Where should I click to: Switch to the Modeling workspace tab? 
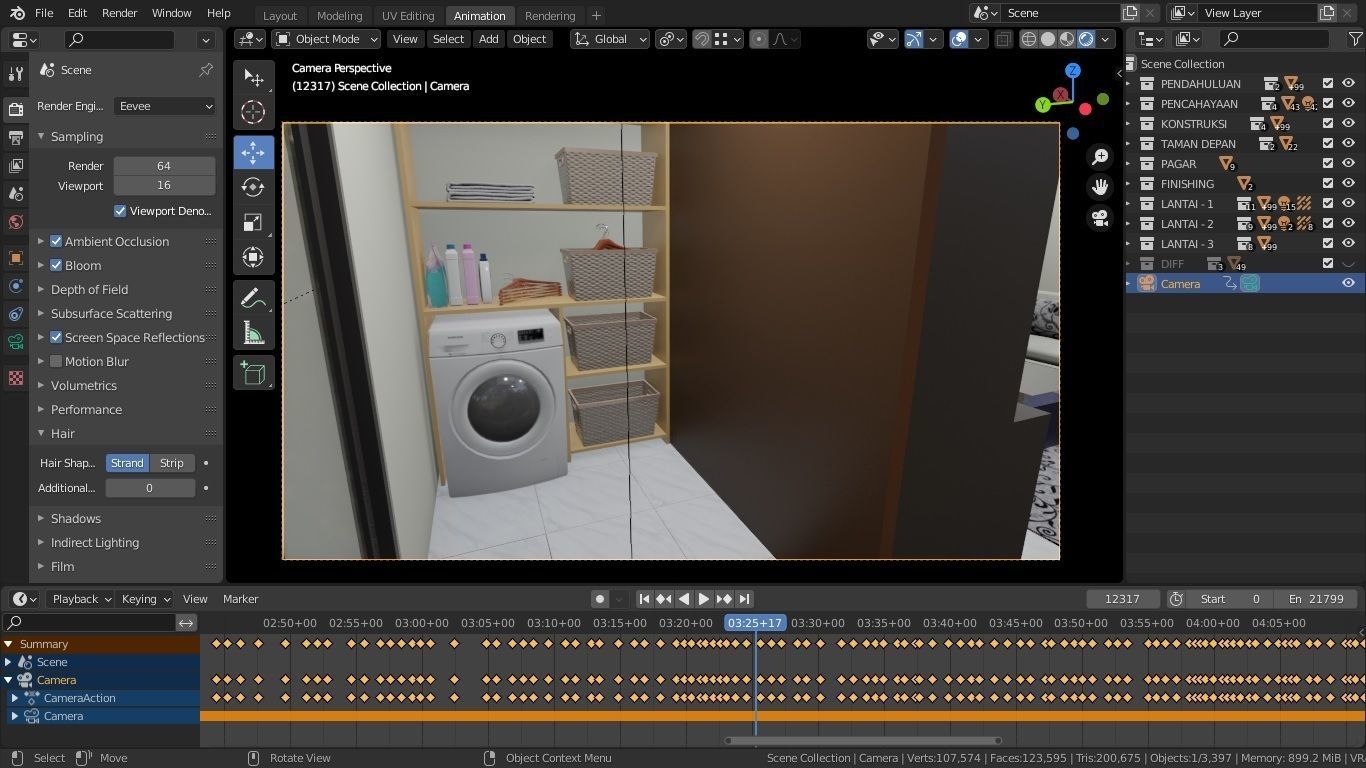(x=339, y=15)
